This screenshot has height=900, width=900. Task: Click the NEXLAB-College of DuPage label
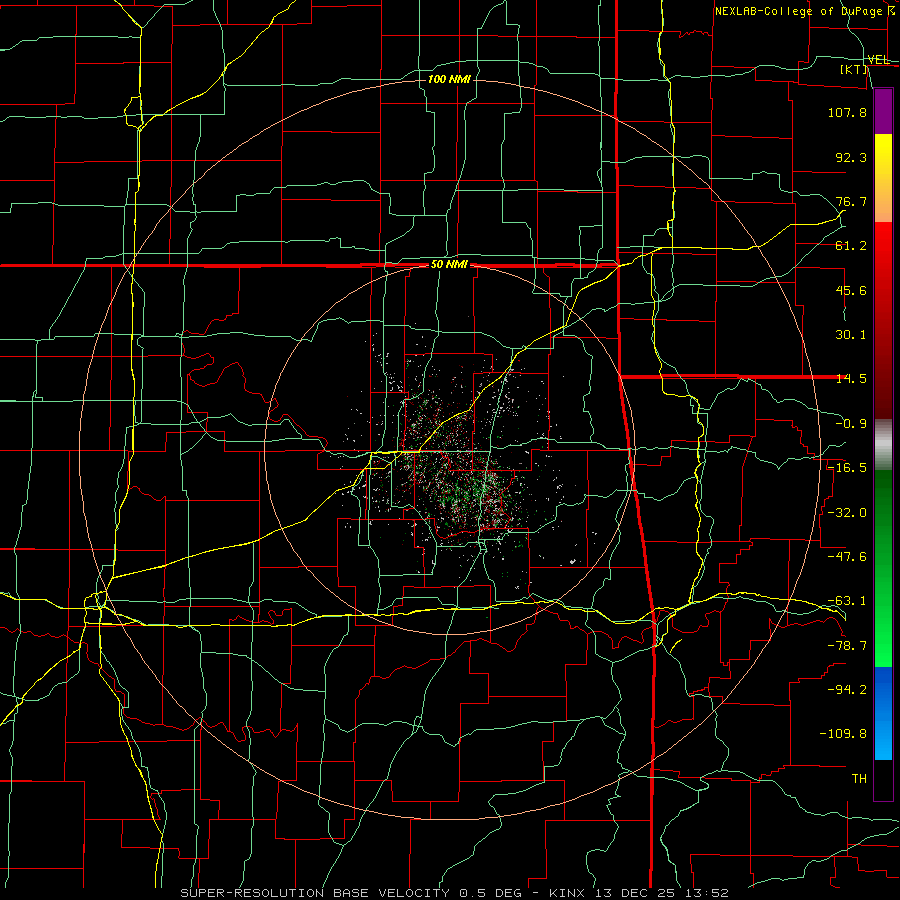tap(798, 11)
